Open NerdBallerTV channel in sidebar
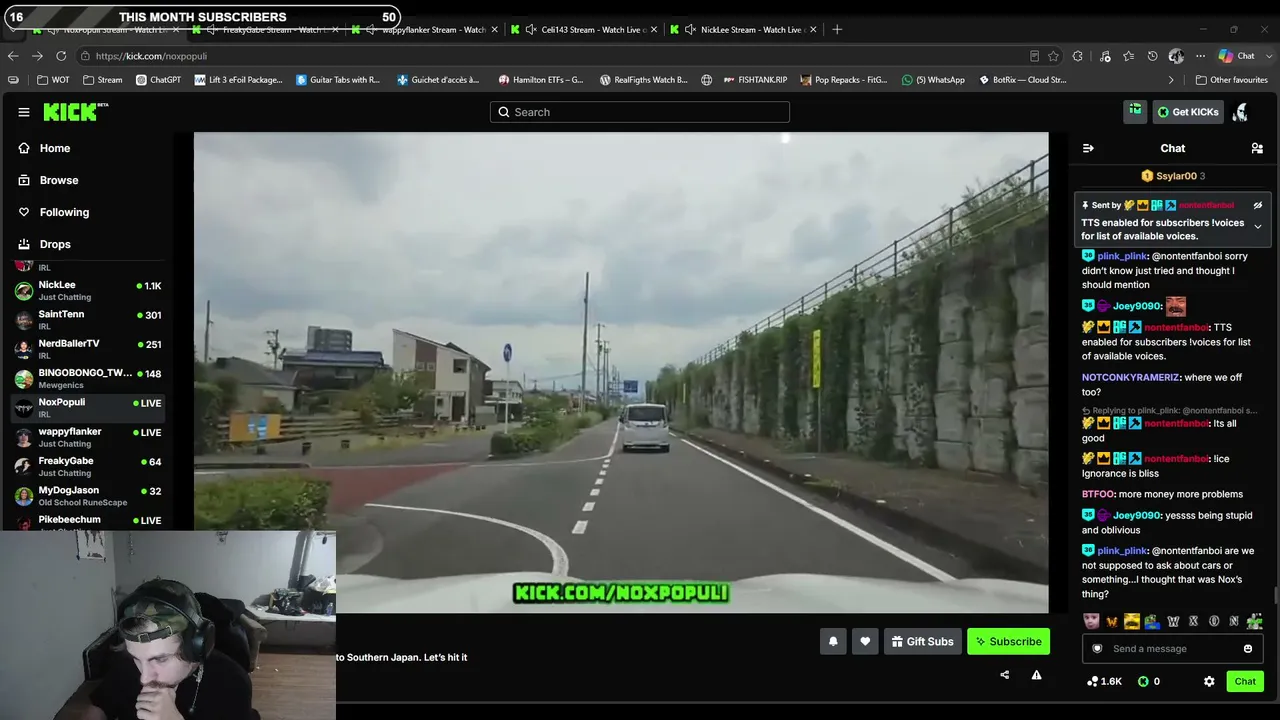 coord(88,349)
